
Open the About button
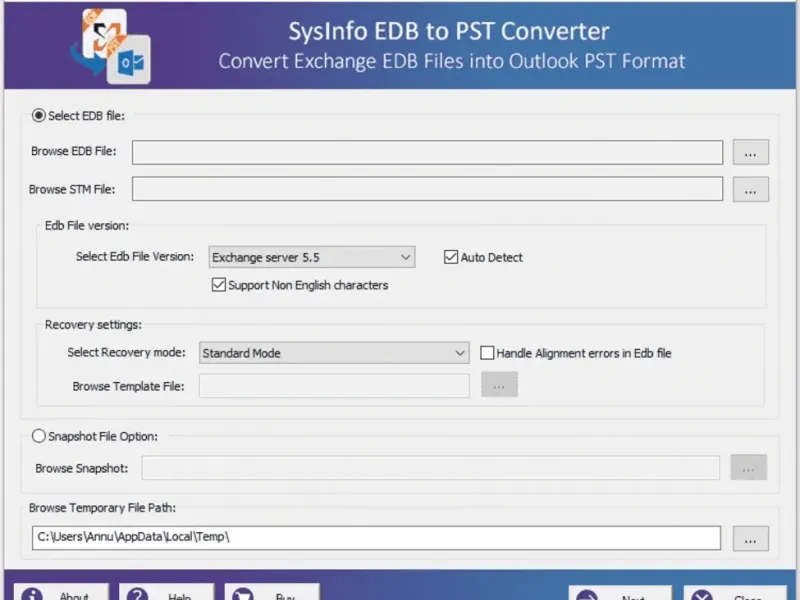[61, 592]
